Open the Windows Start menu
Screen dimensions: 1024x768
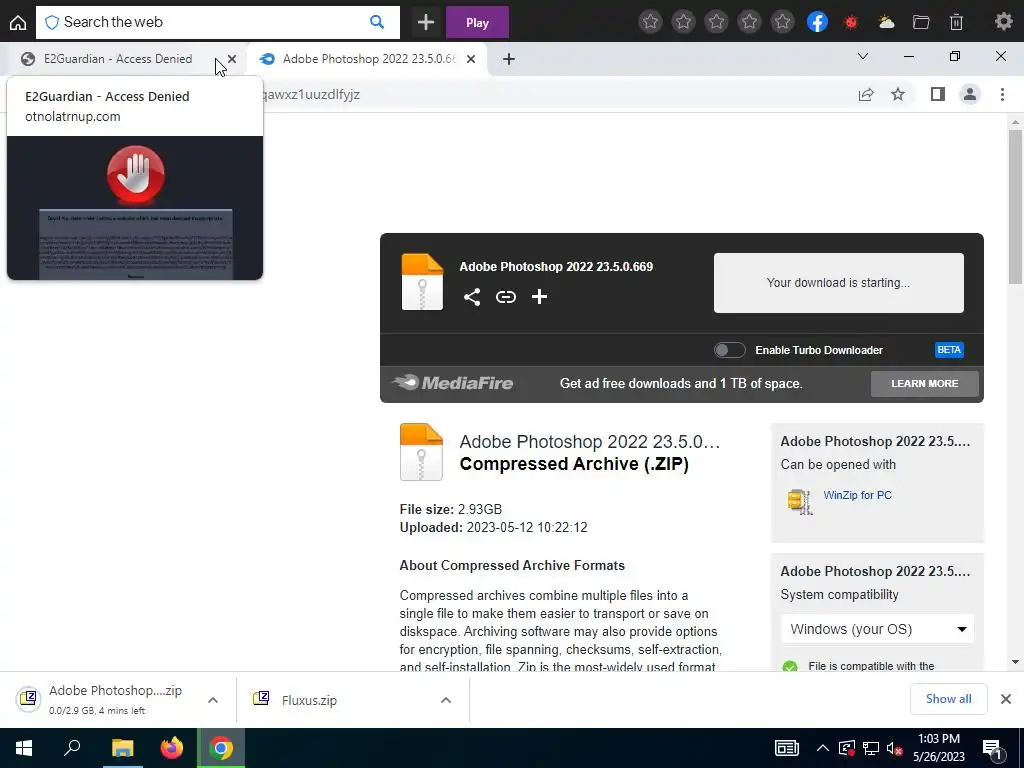pyautogui.click(x=24, y=748)
